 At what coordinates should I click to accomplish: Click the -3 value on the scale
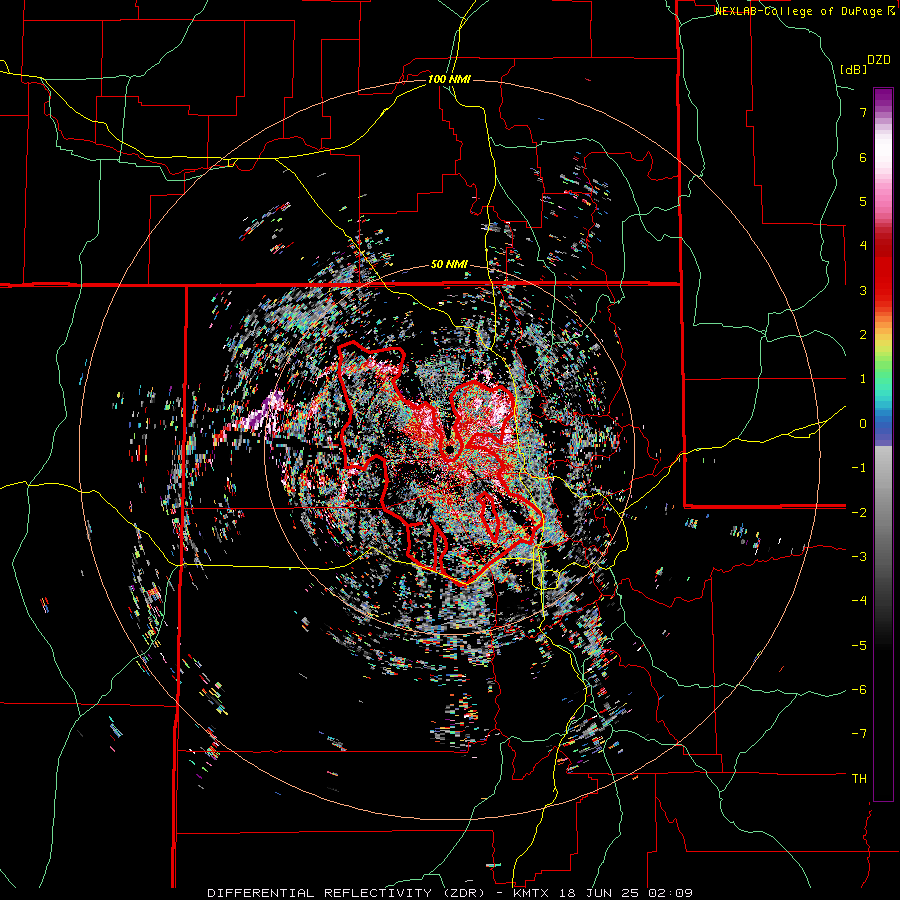coord(859,557)
